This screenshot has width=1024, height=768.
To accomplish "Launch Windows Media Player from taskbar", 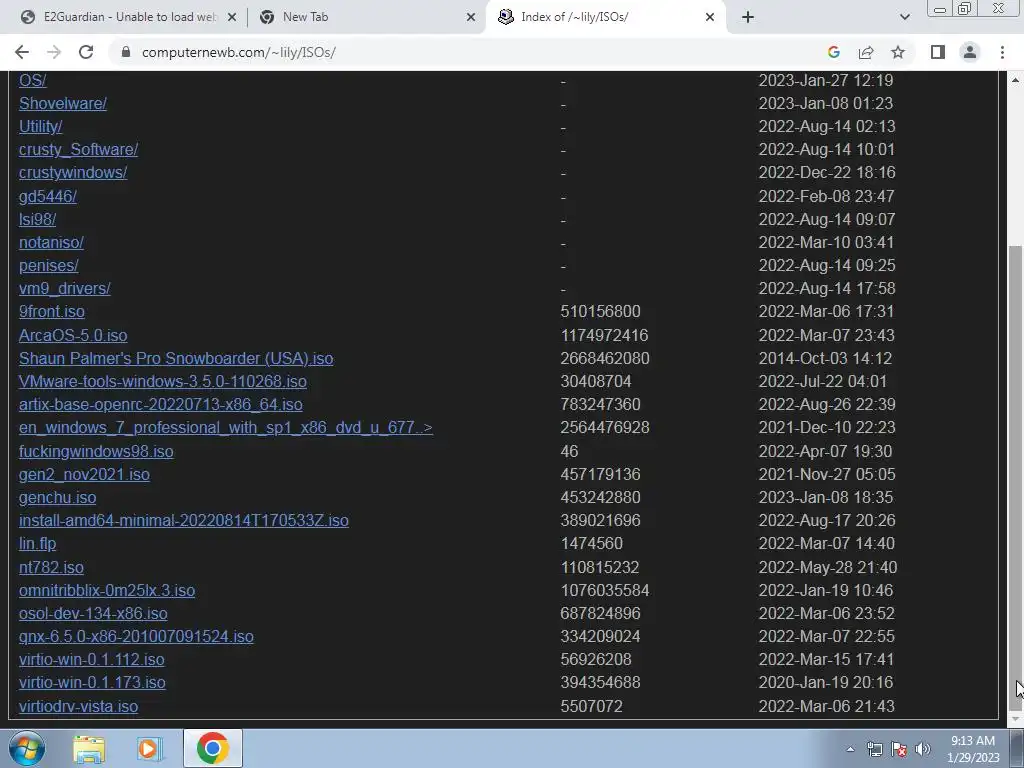I will click(148, 749).
